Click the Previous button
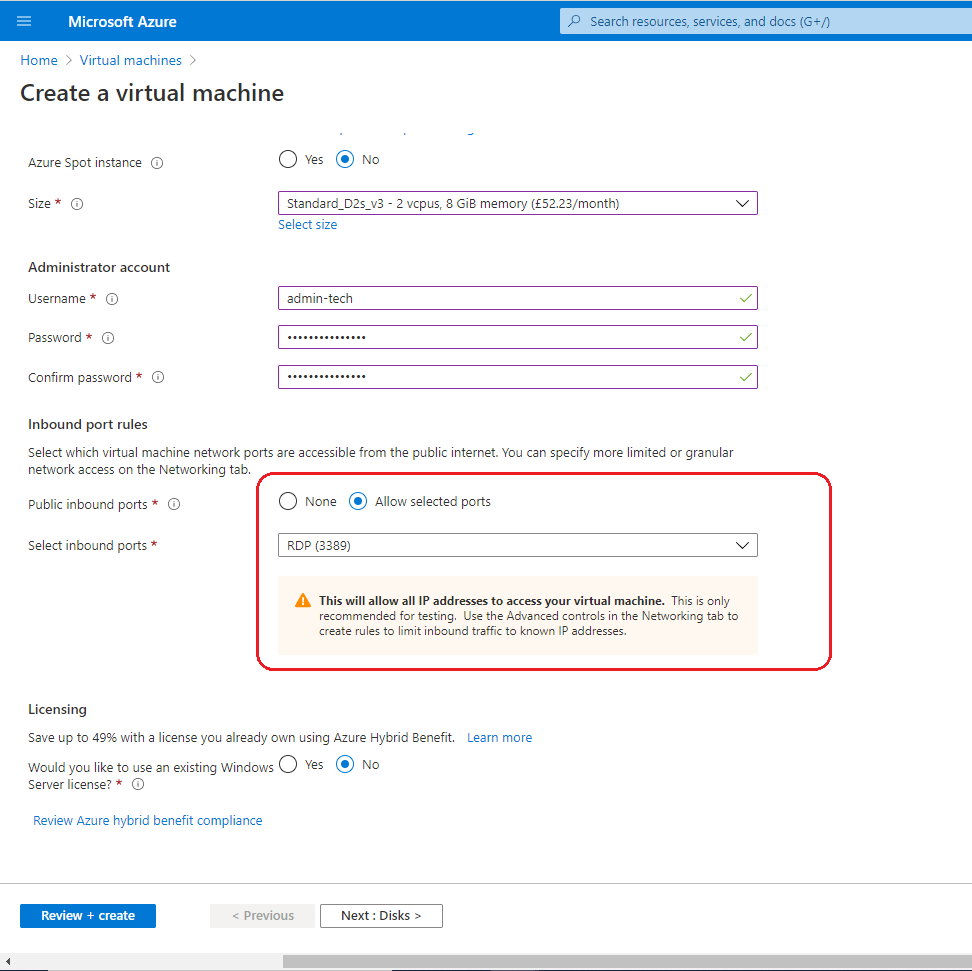 pos(263,916)
